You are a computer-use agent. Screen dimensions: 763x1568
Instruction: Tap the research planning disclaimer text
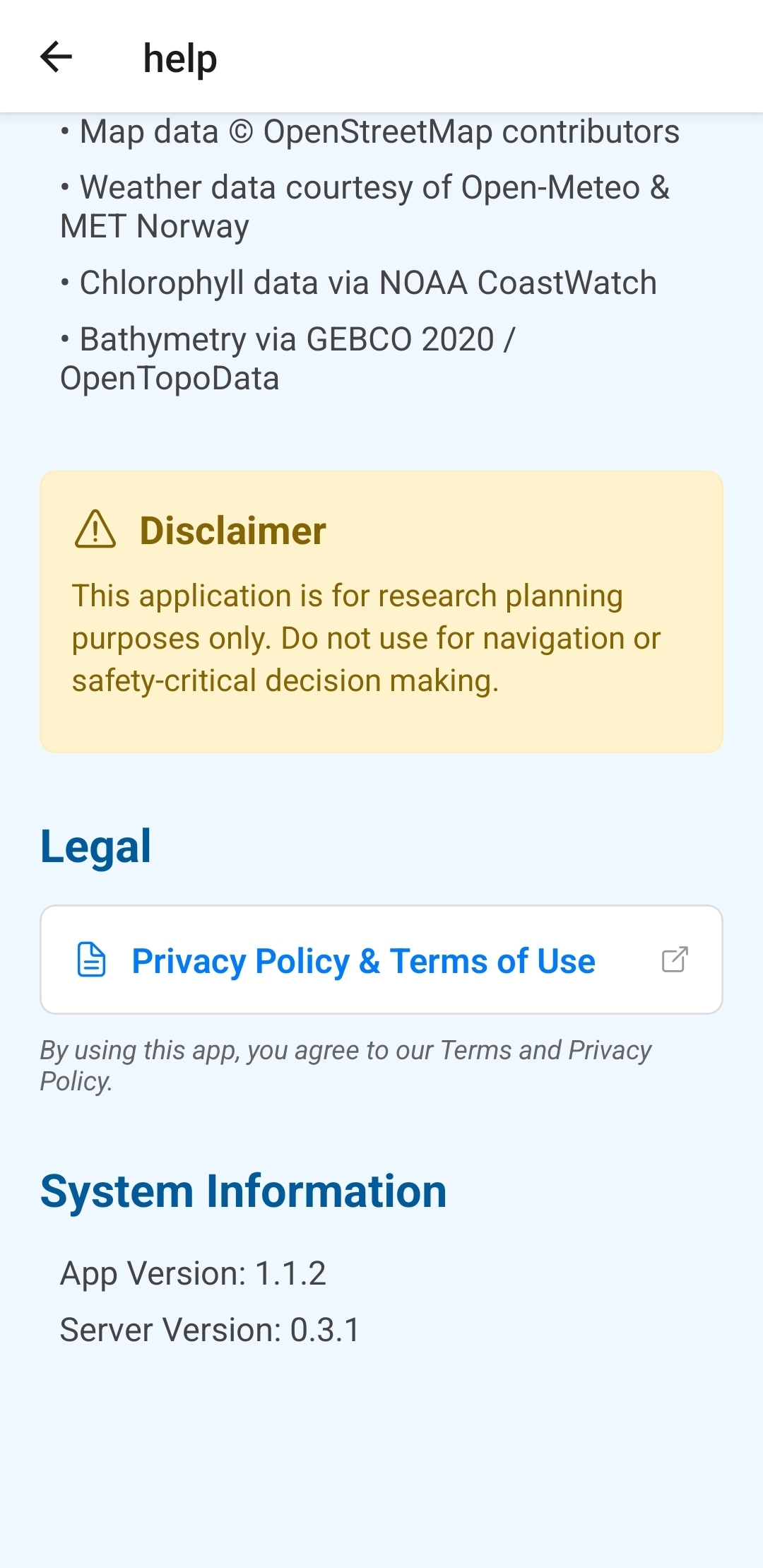pyautogui.click(x=366, y=638)
